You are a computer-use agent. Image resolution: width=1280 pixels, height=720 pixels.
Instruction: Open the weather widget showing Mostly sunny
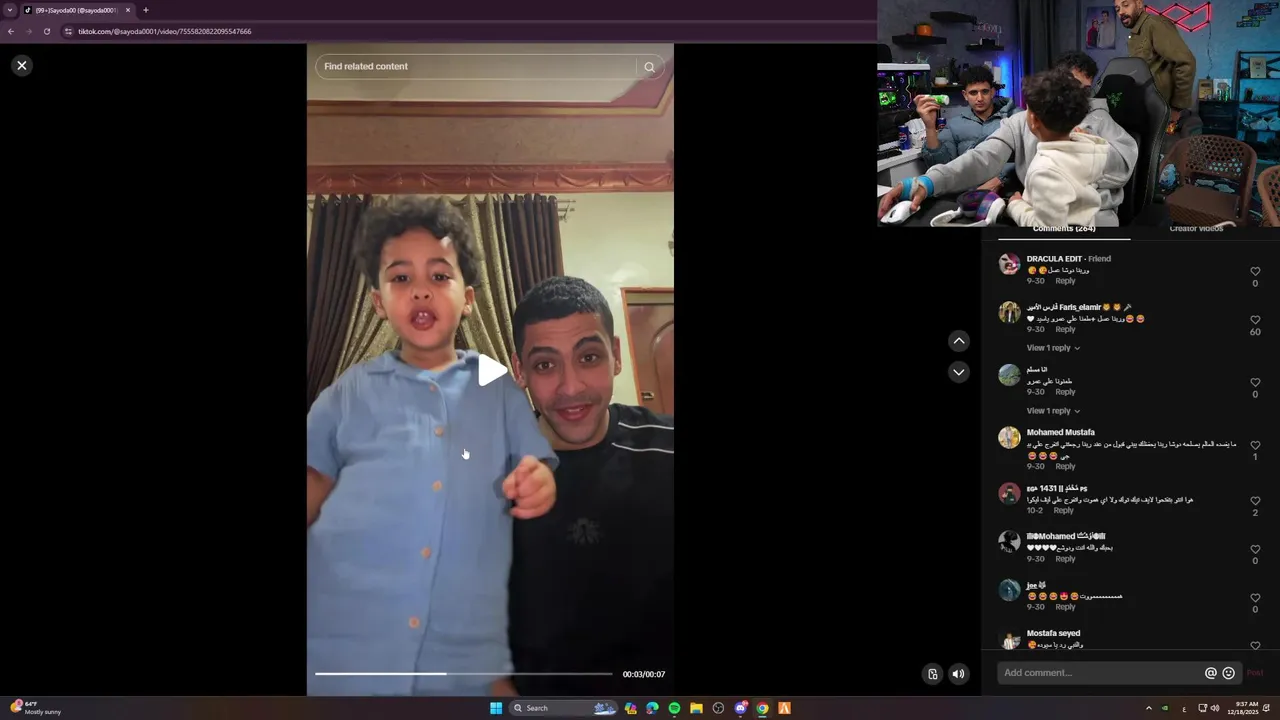[x=35, y=708]
